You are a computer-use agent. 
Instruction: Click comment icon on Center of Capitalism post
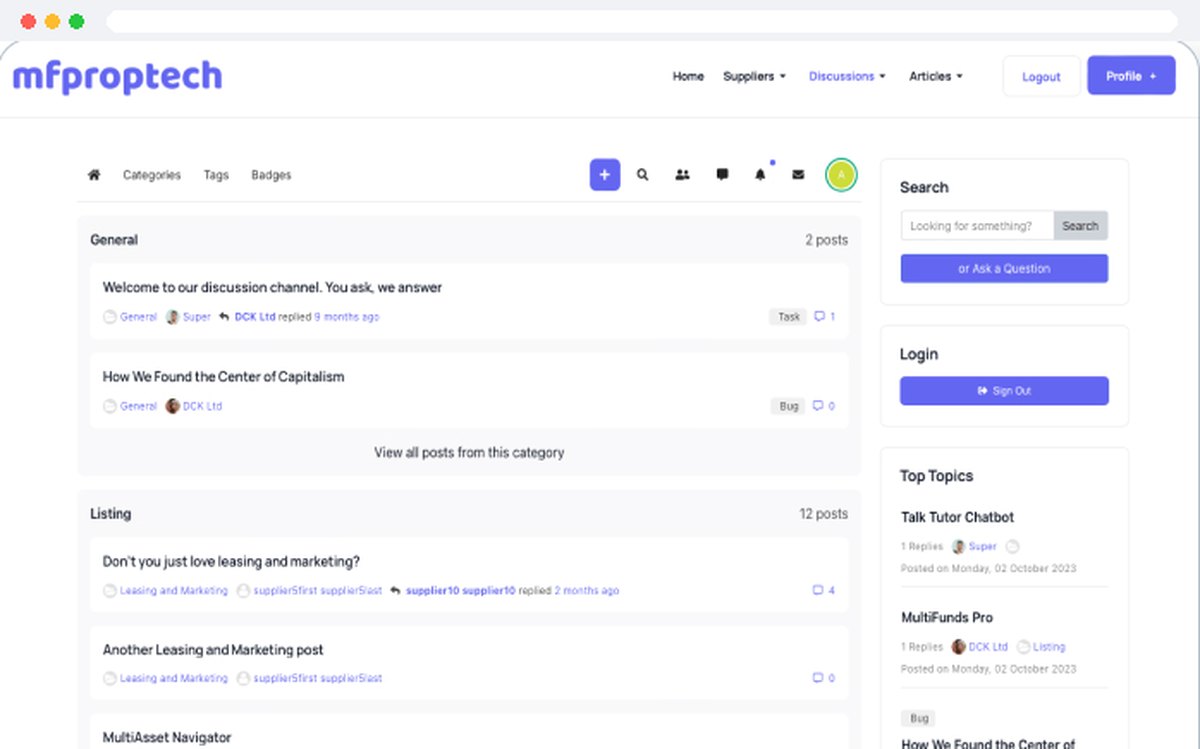coord(818,406)
